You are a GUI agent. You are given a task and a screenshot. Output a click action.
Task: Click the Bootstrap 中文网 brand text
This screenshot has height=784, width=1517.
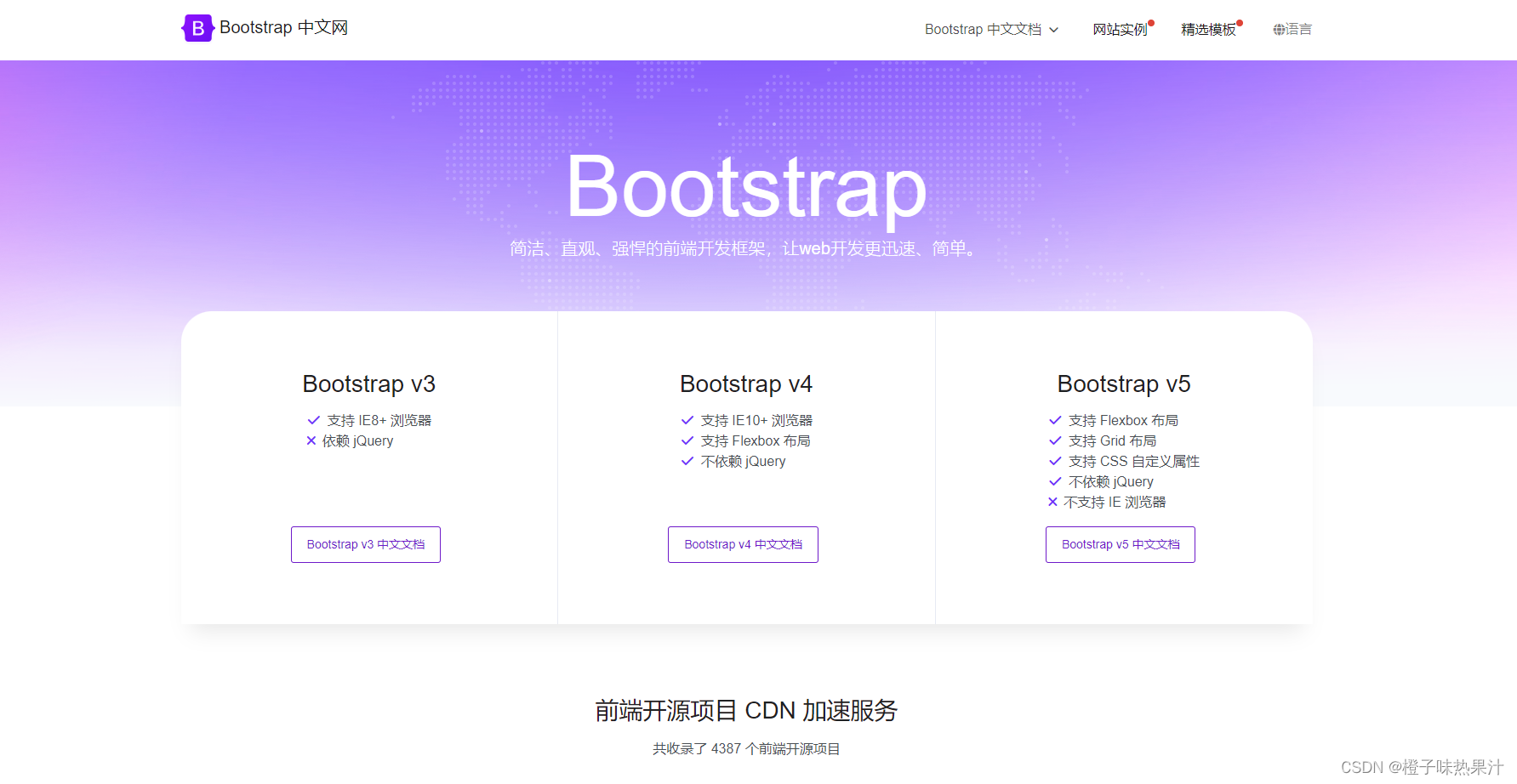pyautogui.click(x=283, y=28)
